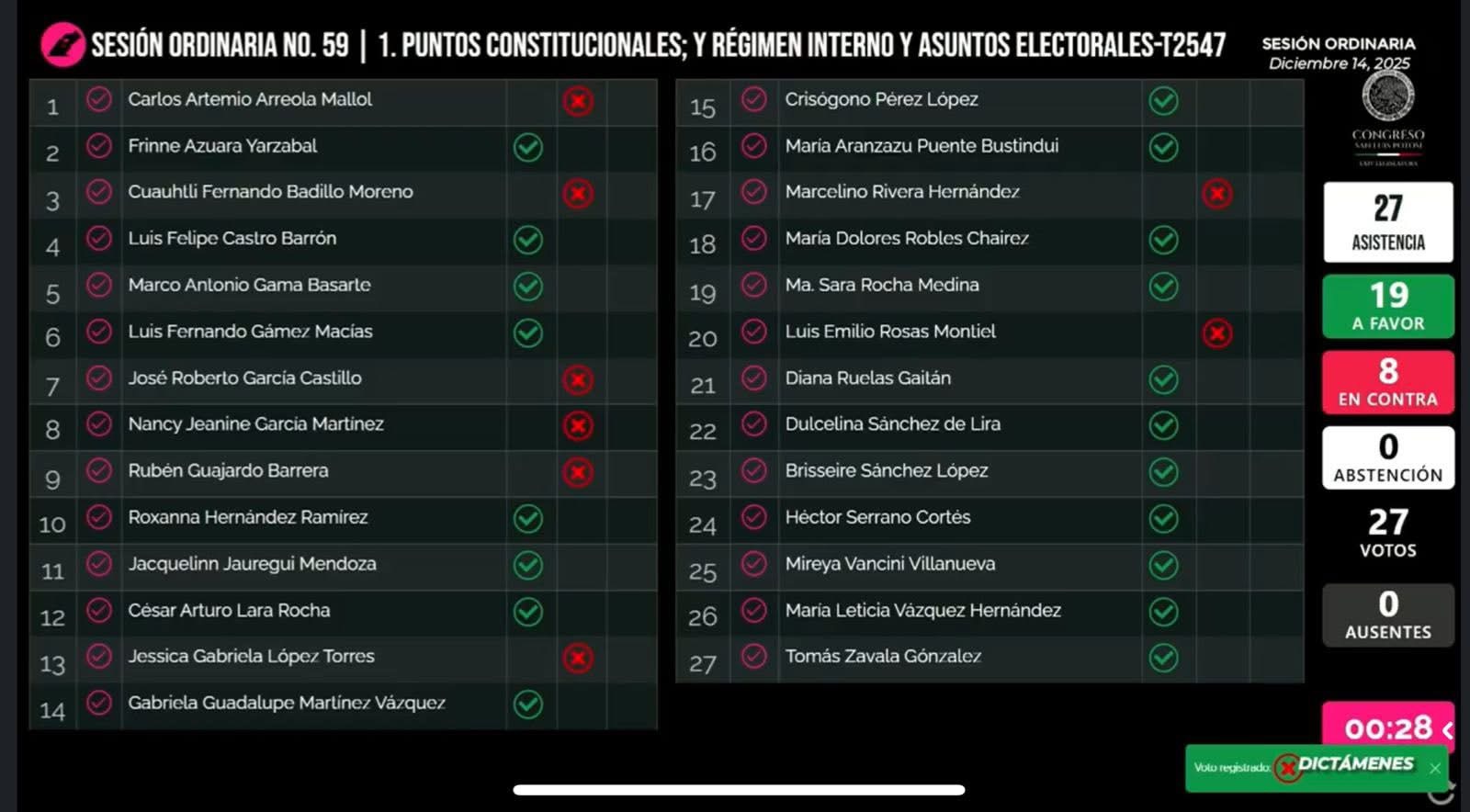
Task: Click the pink app logo in header
Action: coord(62,44)
